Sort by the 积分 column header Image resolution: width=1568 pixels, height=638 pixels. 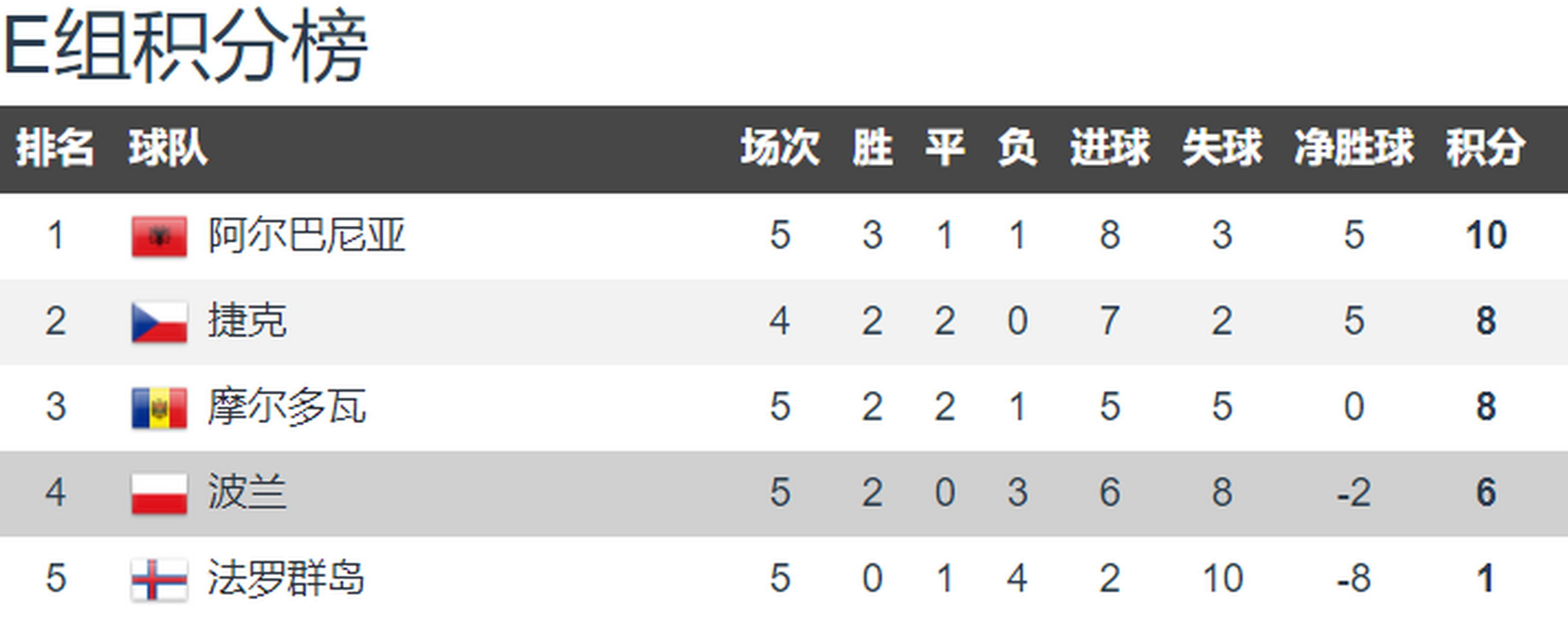1486,148
